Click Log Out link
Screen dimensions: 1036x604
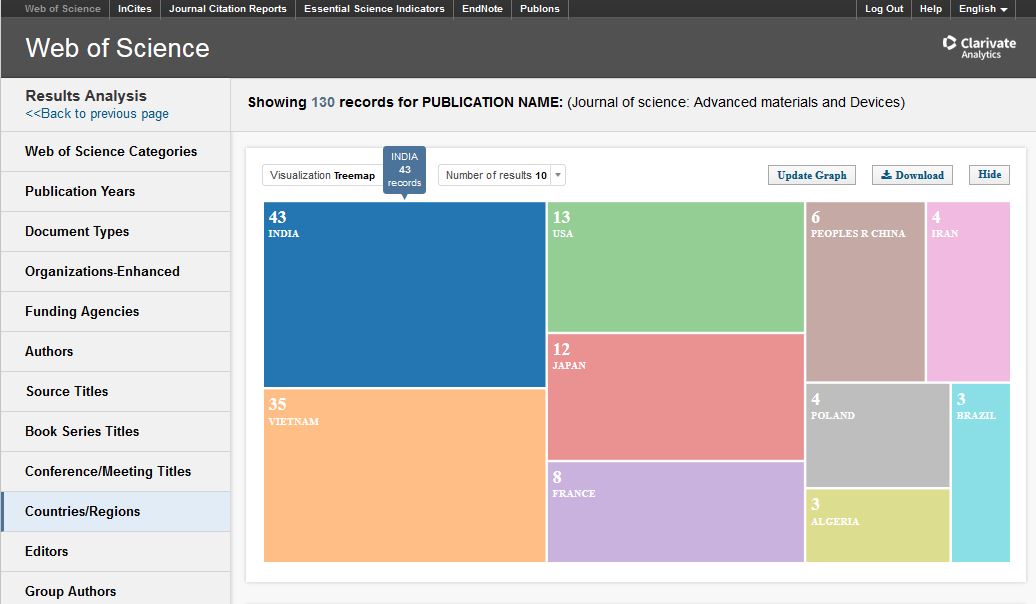point(884,9)
